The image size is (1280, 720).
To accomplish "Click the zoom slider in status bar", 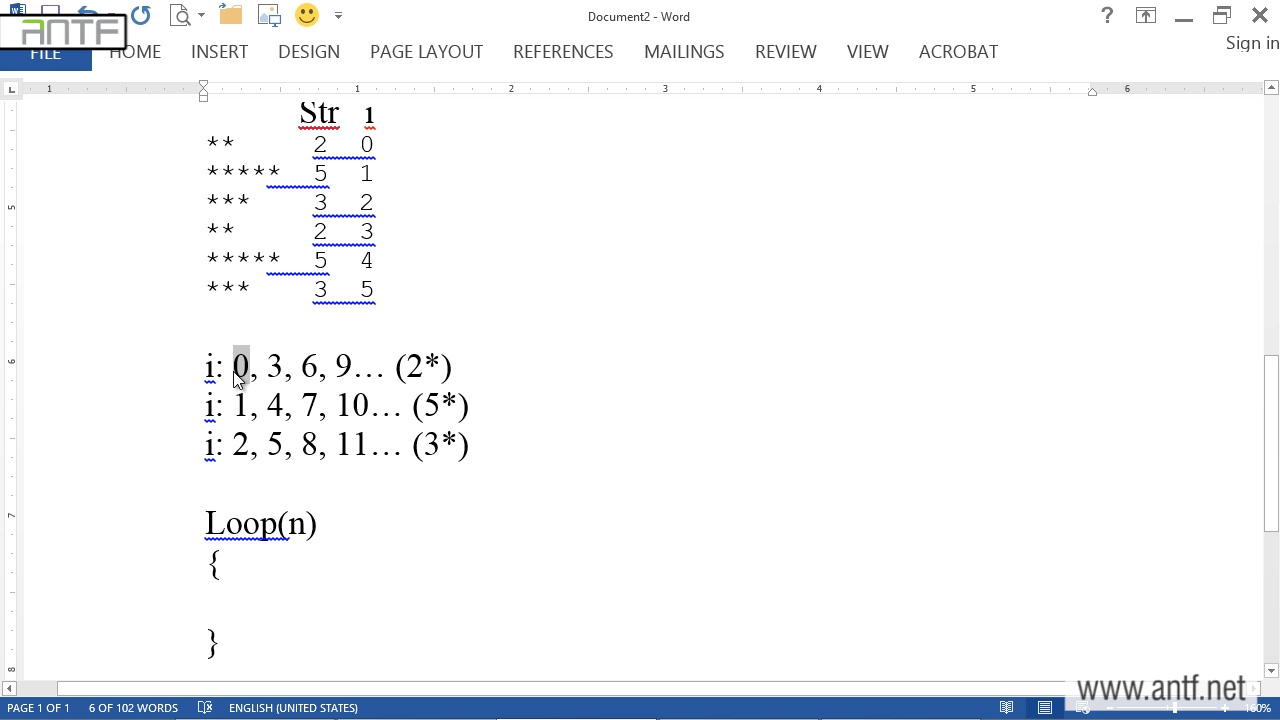I will (1175, 708).
